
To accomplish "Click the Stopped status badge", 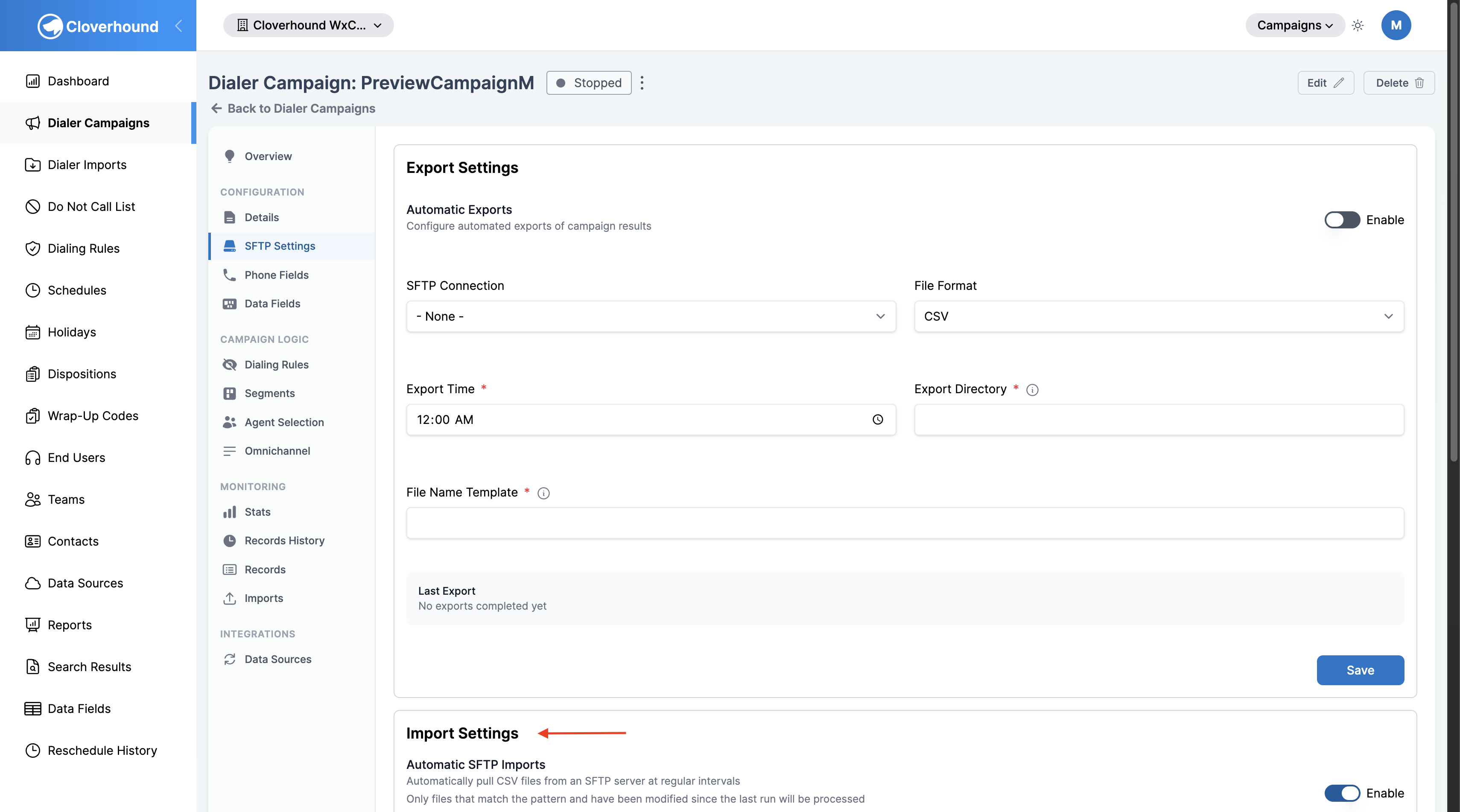I will (x=588, y=83).
